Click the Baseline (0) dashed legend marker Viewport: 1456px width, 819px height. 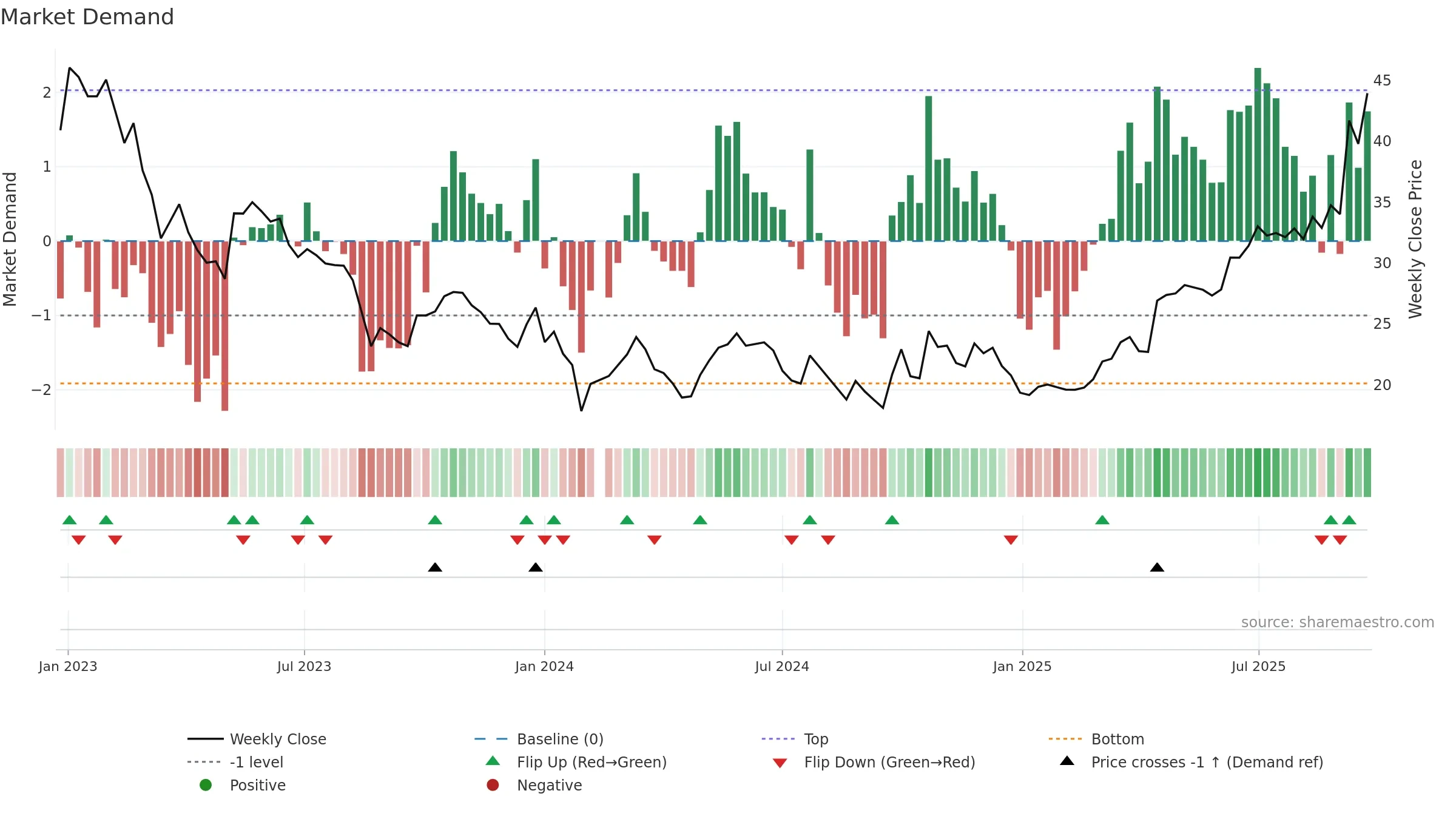(x=491, y=739)
